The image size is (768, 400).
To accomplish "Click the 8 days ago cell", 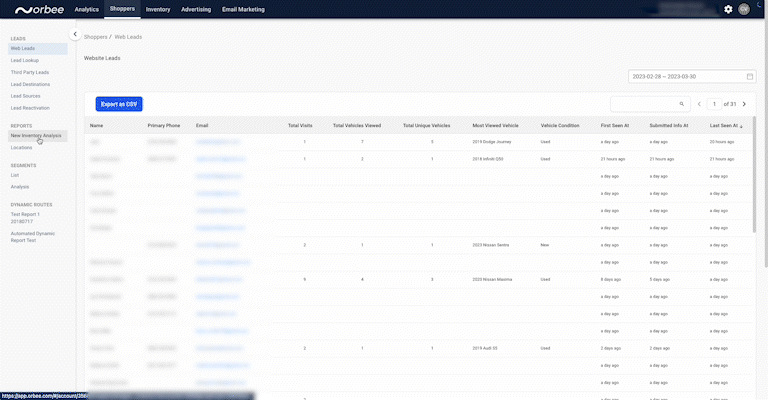I will click(611, 280).
